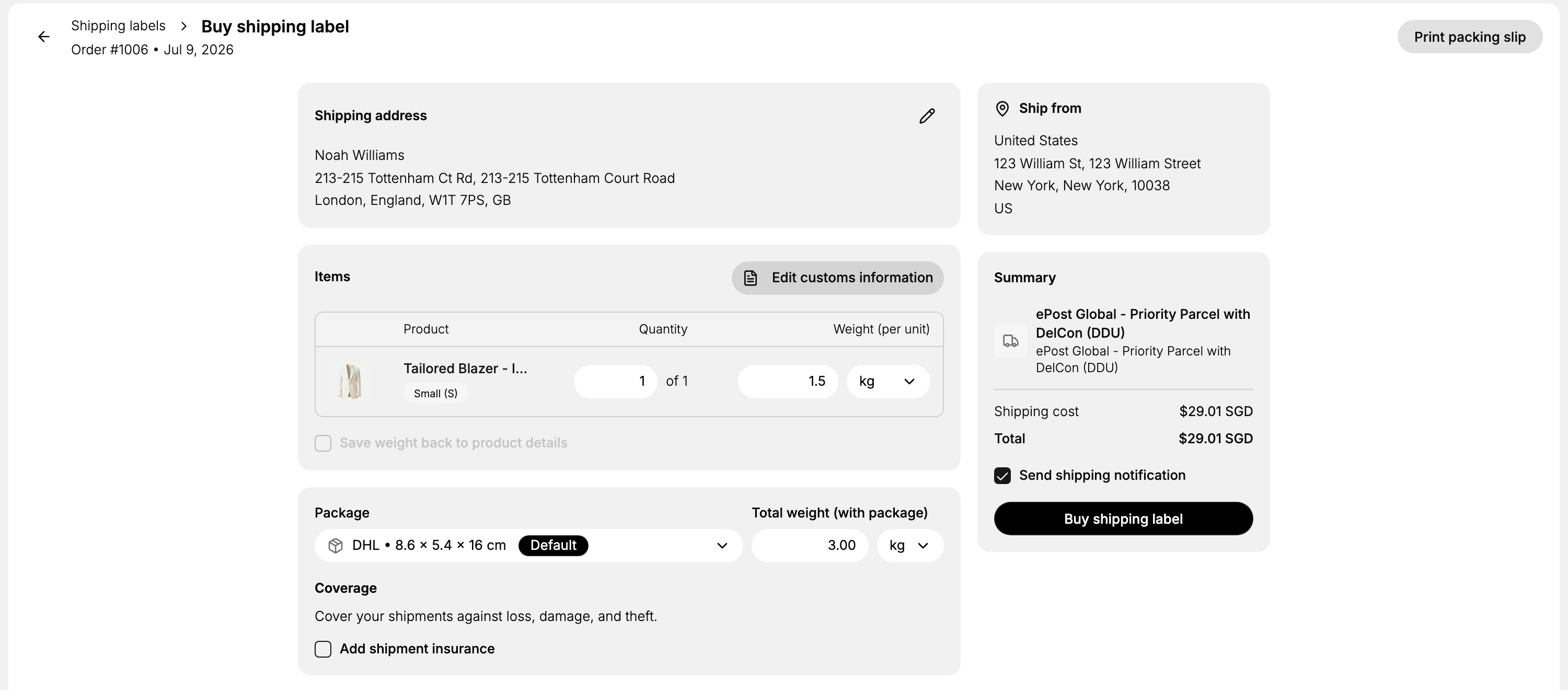Viewport: 1568px width, 690px height.
Task: Click Edit customs information button
Action: point(837,278)
